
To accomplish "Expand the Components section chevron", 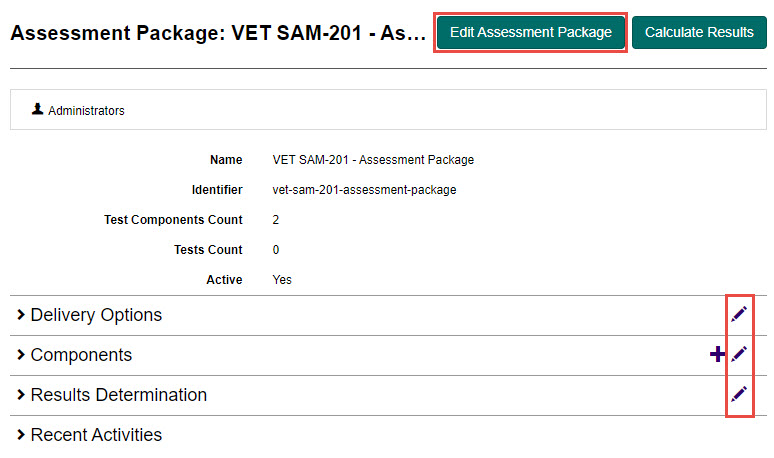I will click(x=21, y=355).
